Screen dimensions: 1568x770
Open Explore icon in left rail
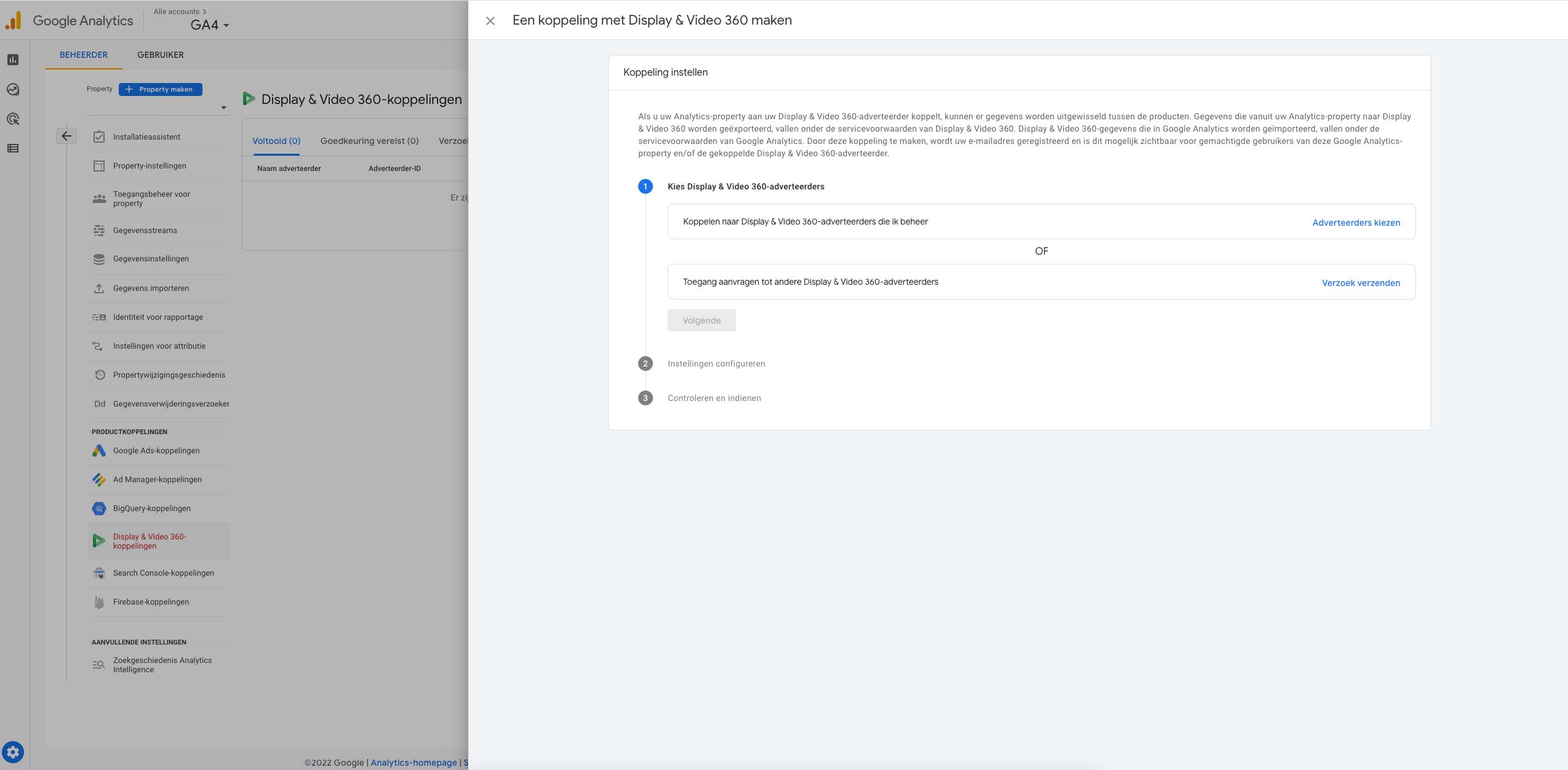pyautogui.click(x=13, y=89)
